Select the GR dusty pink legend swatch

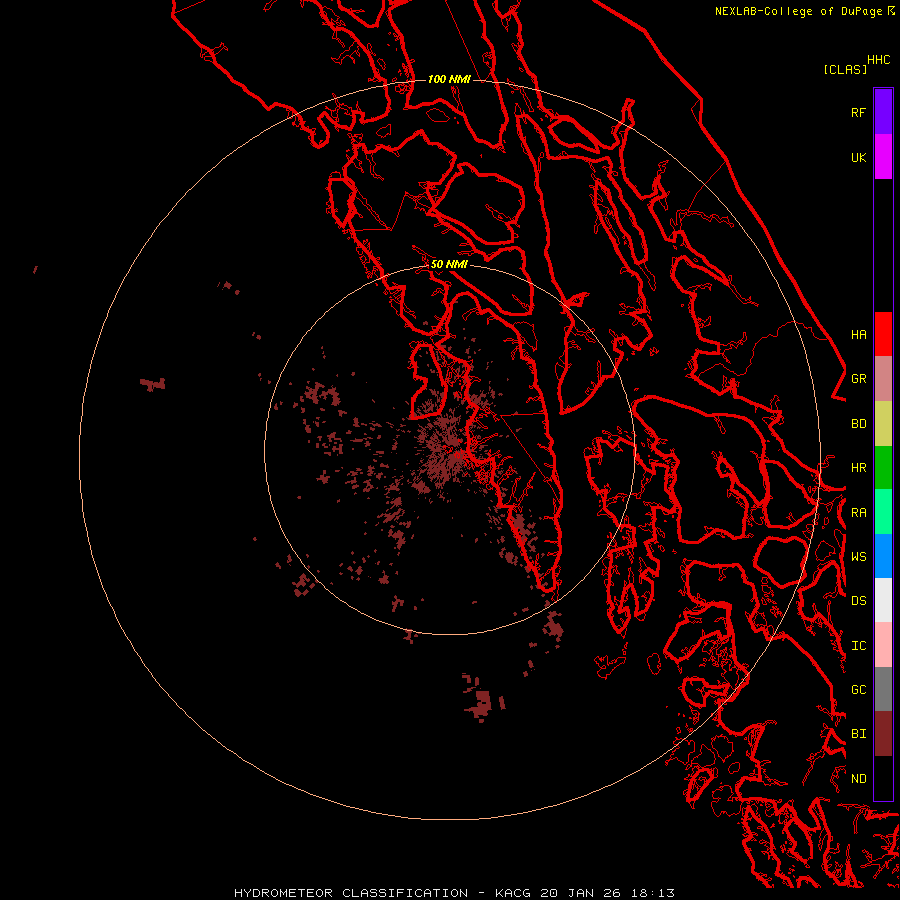pos(883,379)
